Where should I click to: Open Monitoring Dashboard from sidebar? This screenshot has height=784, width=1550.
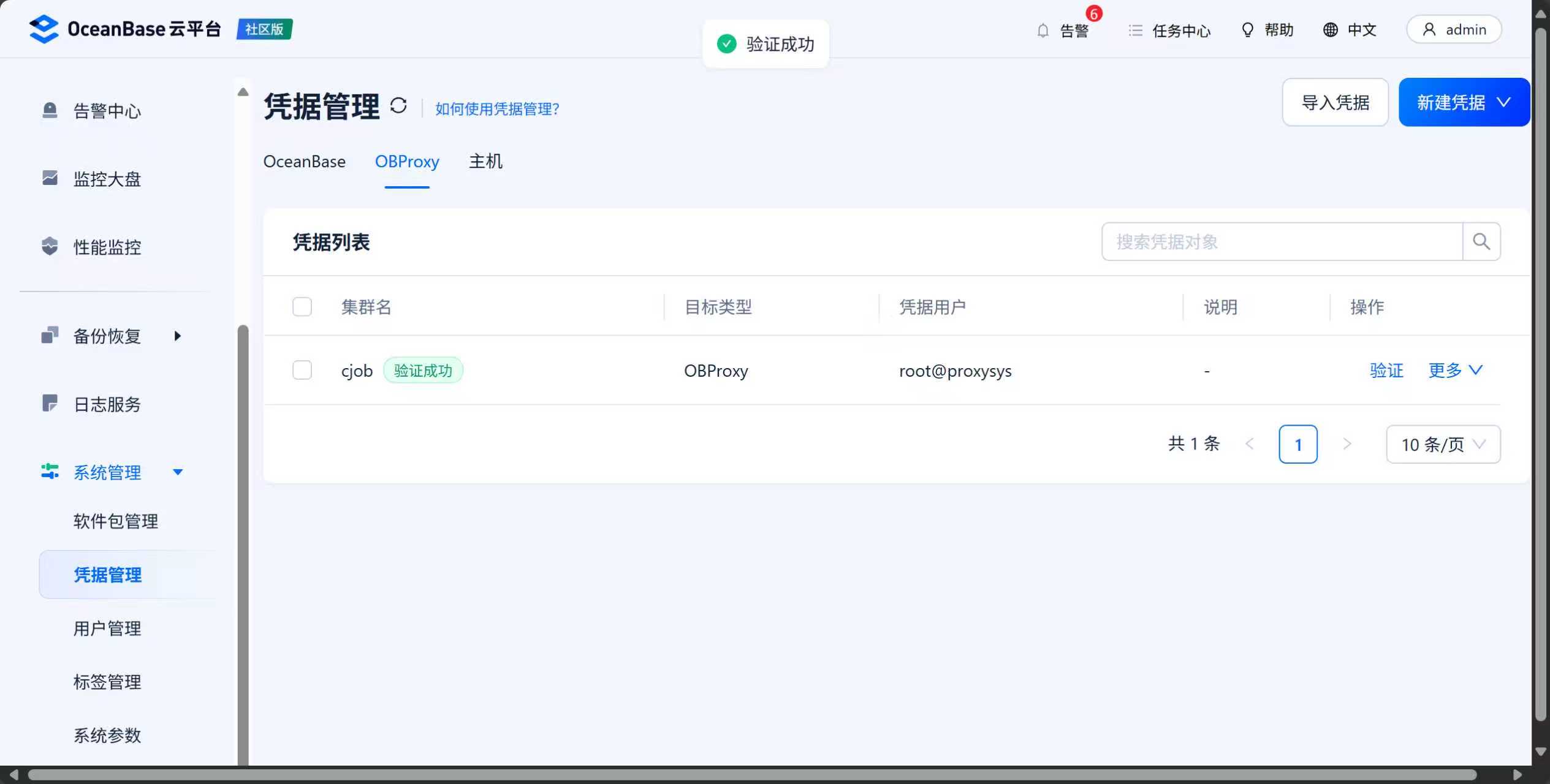coord(107,179)
